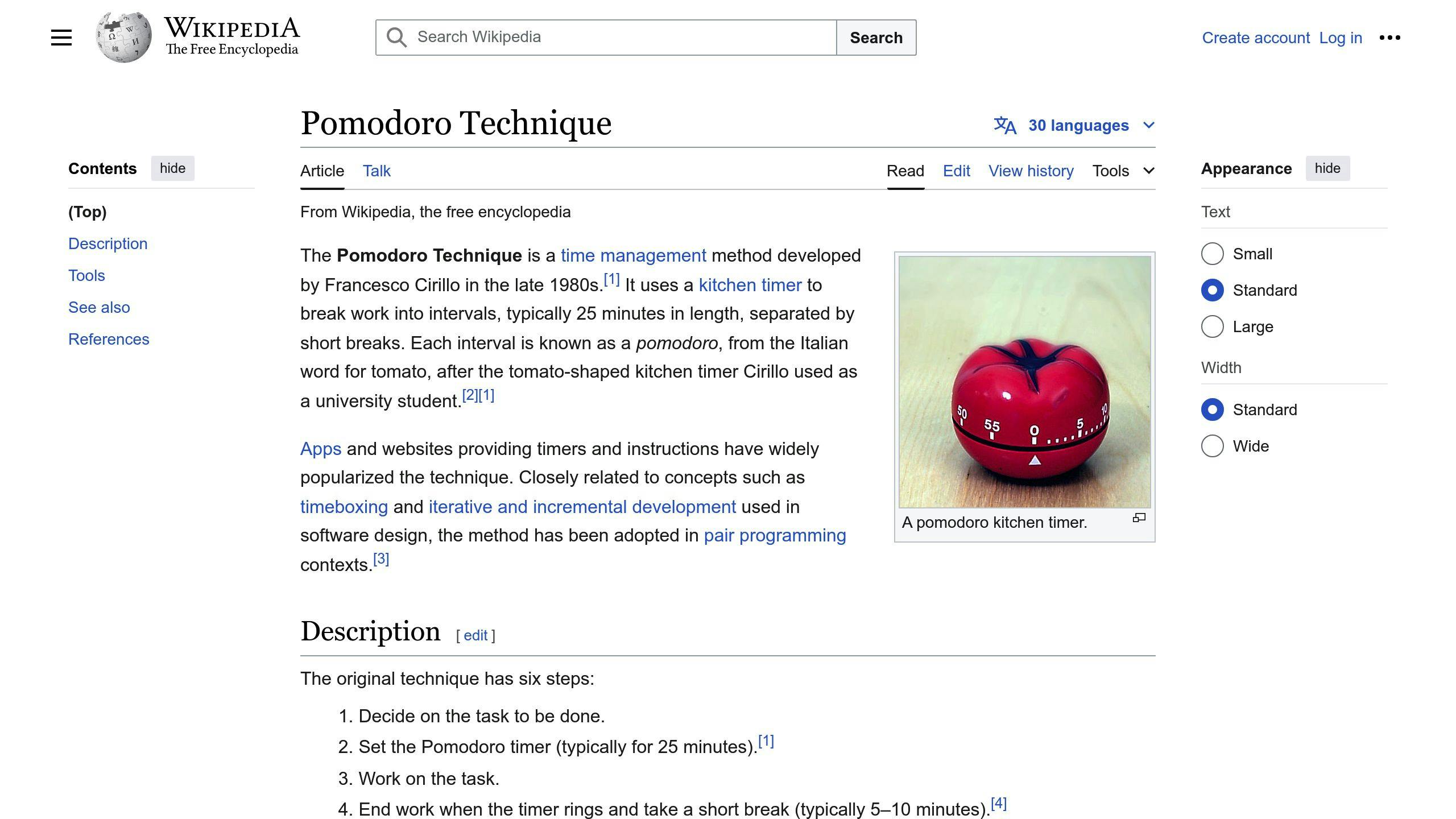Click the pair programming hyperlink
This screenshot has width=1456, height=819.
click(775, 535)
